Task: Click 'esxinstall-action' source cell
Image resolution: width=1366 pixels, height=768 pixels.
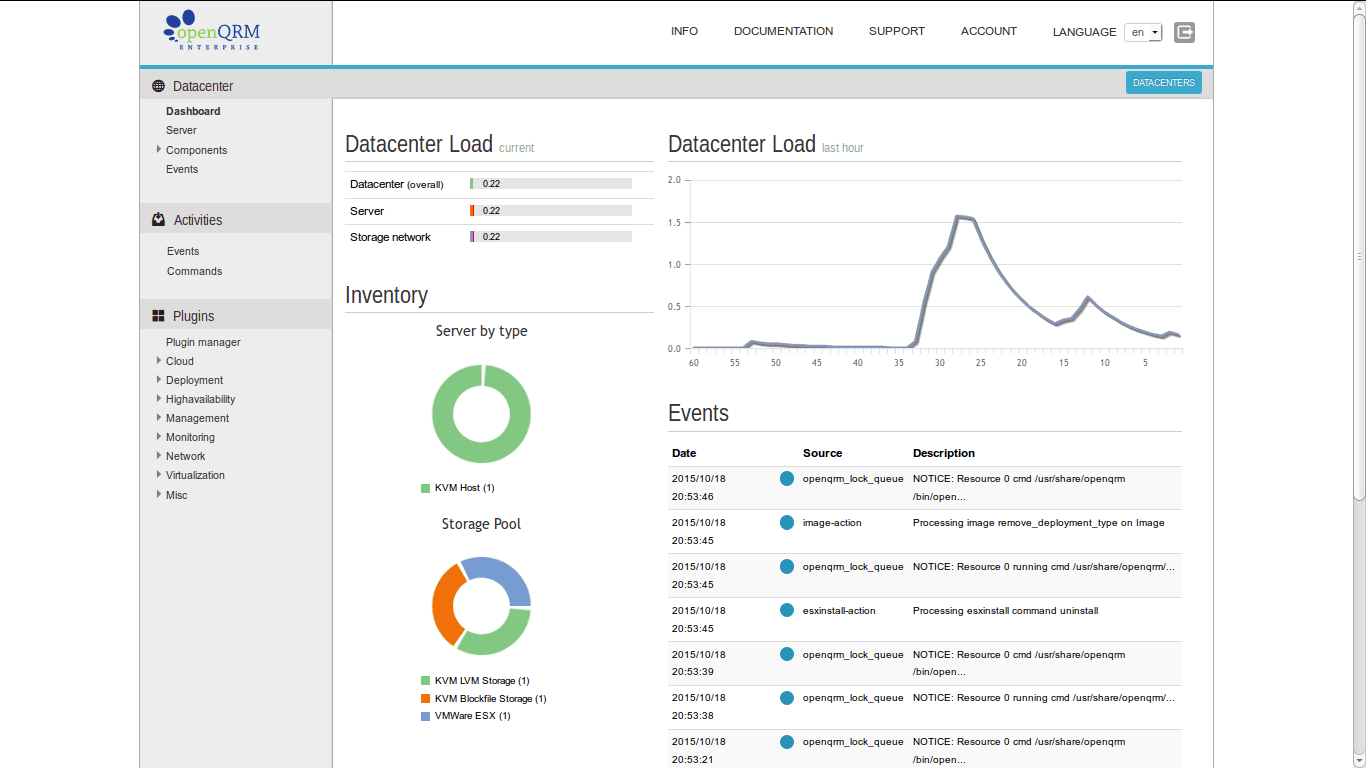Action: [839, 610]
